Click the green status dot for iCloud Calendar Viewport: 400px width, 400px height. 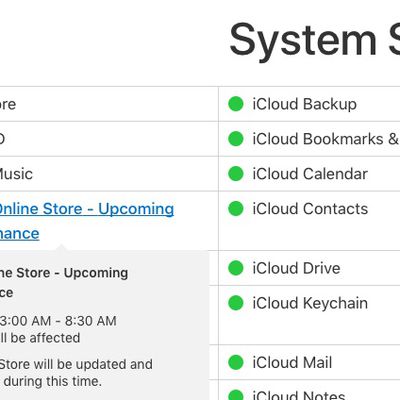click(x=236, y=174)
